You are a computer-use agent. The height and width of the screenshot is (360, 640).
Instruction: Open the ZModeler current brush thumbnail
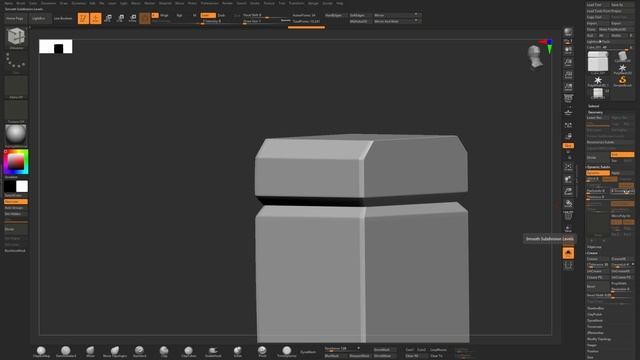tap(16, 38)
